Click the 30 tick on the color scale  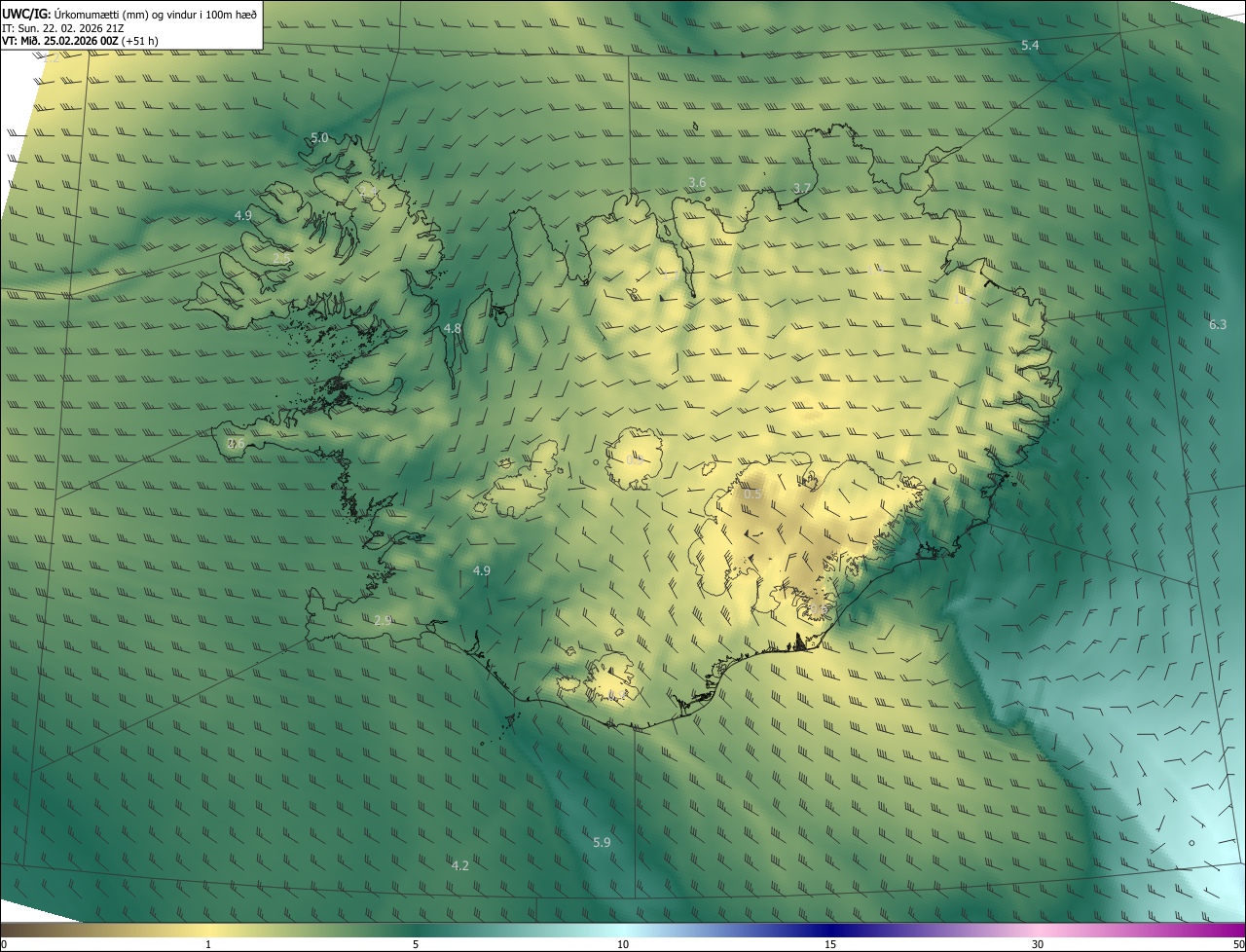1038,944
